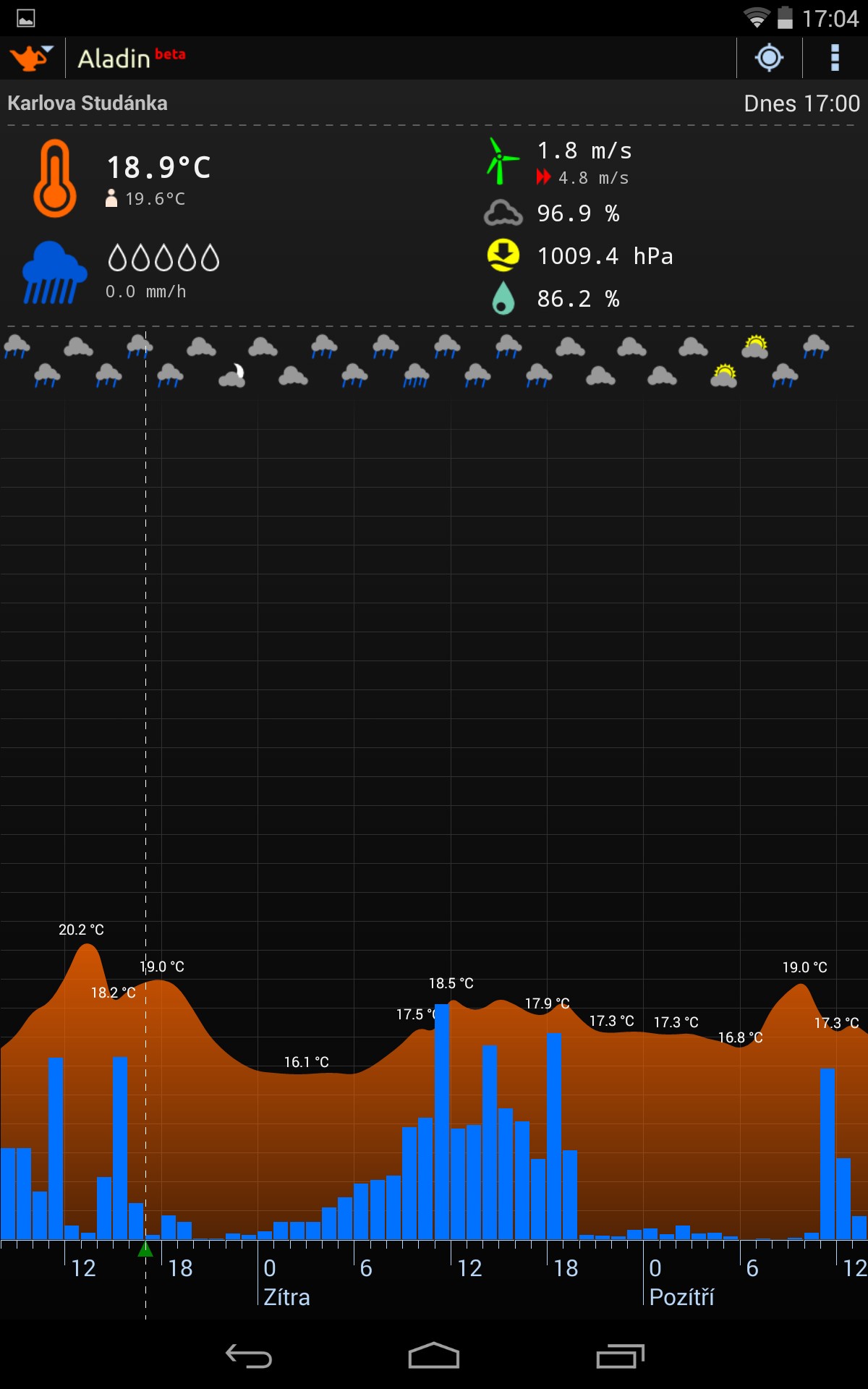The width and height of the screenshot is (868, 1389).
Task: Open the Aladin lamp app menu
Action: [30, 58]
